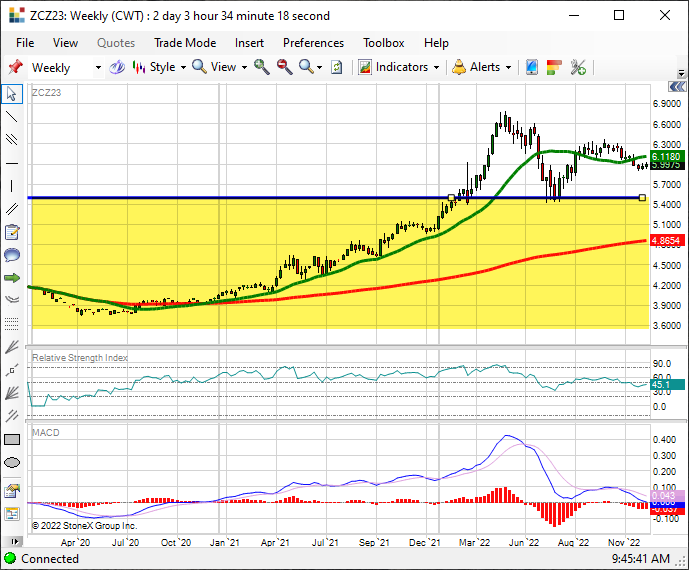Click the horizontal line's right square handle
The height and width of the screenshot is (570, 689).
(642, 198)
